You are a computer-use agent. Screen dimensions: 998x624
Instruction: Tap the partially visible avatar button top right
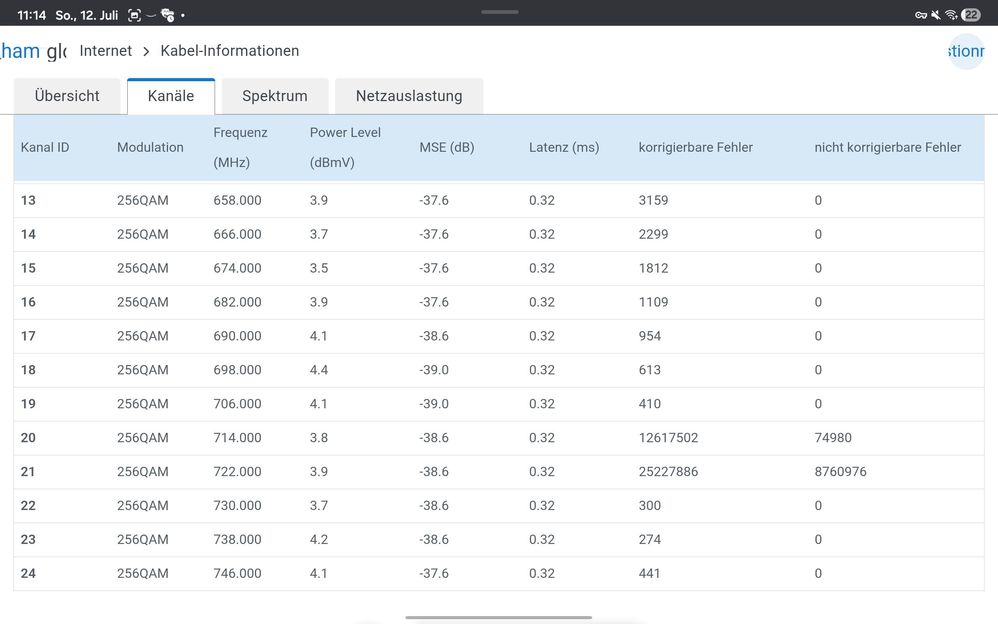coord(966,51)
